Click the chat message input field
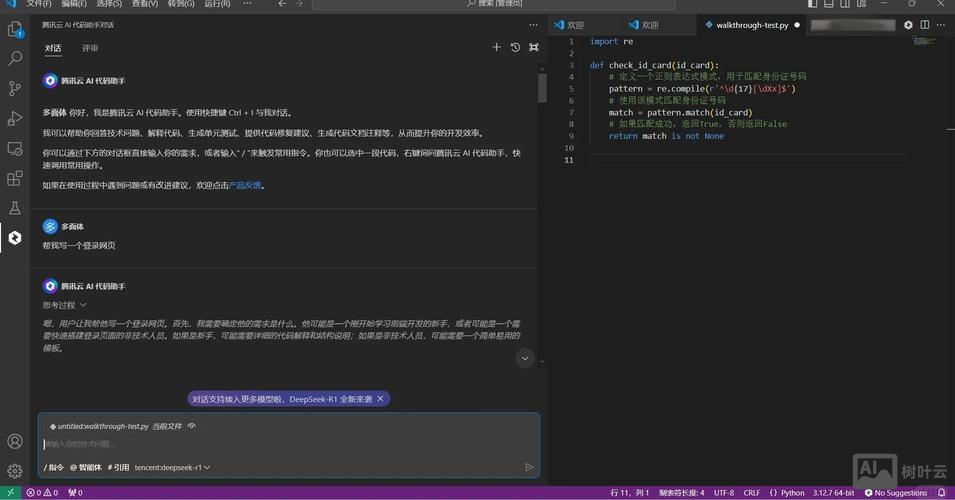955x500 pixels. tap(289, 444)
